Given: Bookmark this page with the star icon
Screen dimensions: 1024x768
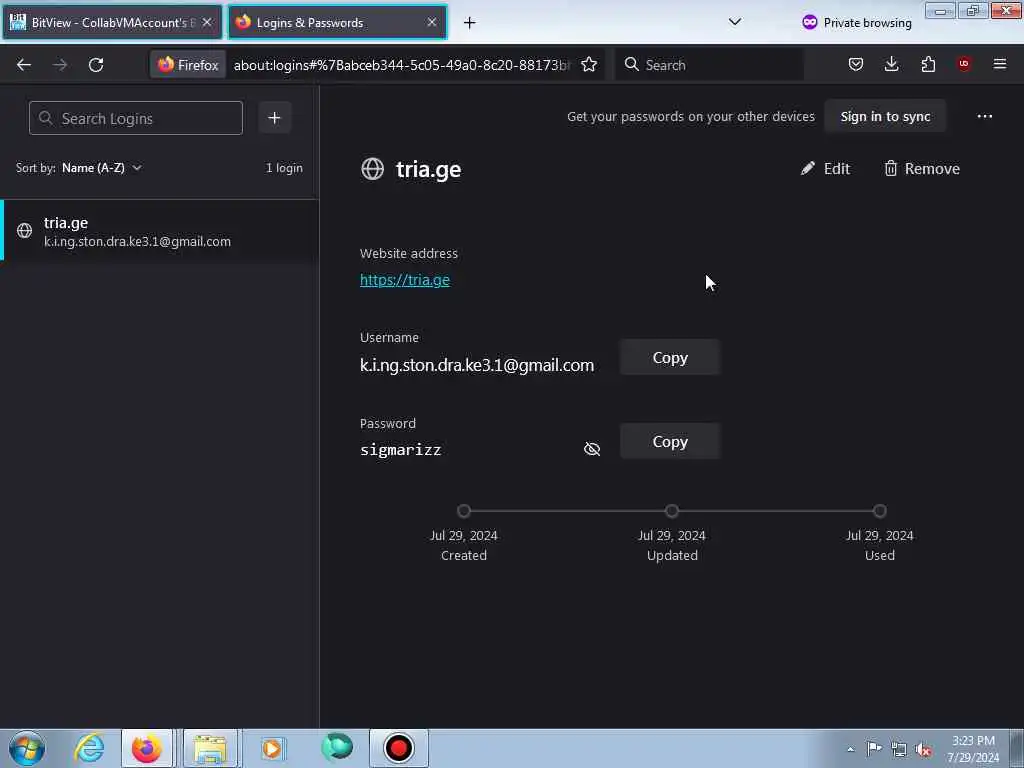Looking at the screenshot, I should click(589, 65).
